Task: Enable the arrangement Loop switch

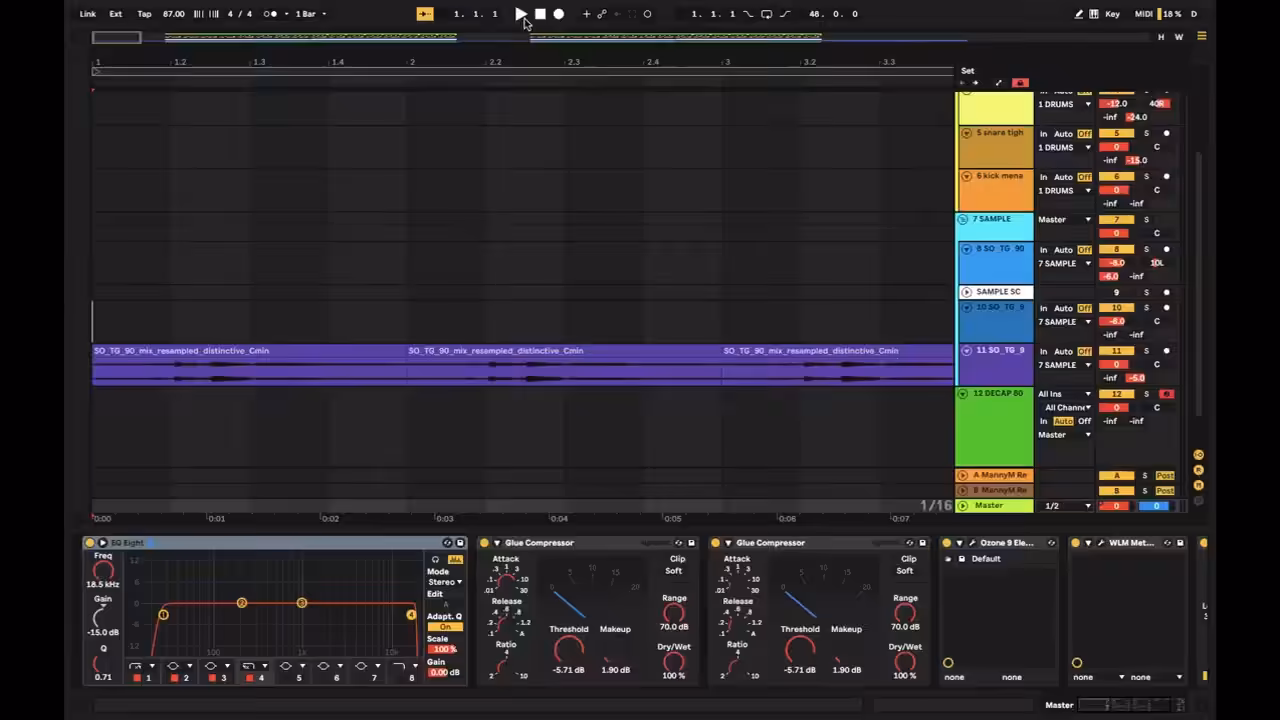Action: pos(766,14)
